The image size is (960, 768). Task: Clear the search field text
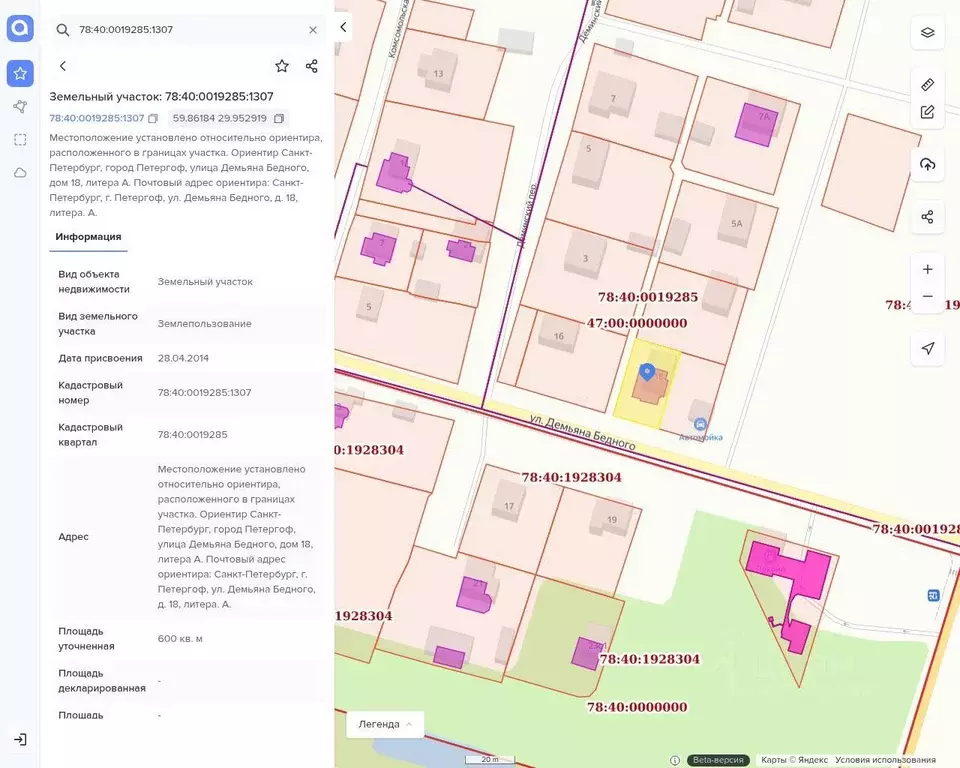click(312, 30)
